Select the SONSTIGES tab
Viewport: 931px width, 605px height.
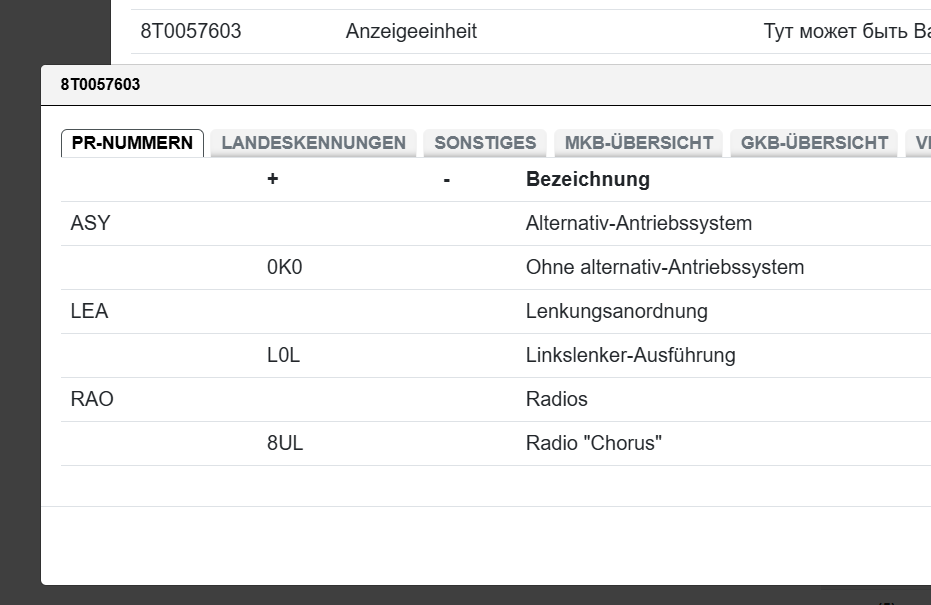coord(485,143)
